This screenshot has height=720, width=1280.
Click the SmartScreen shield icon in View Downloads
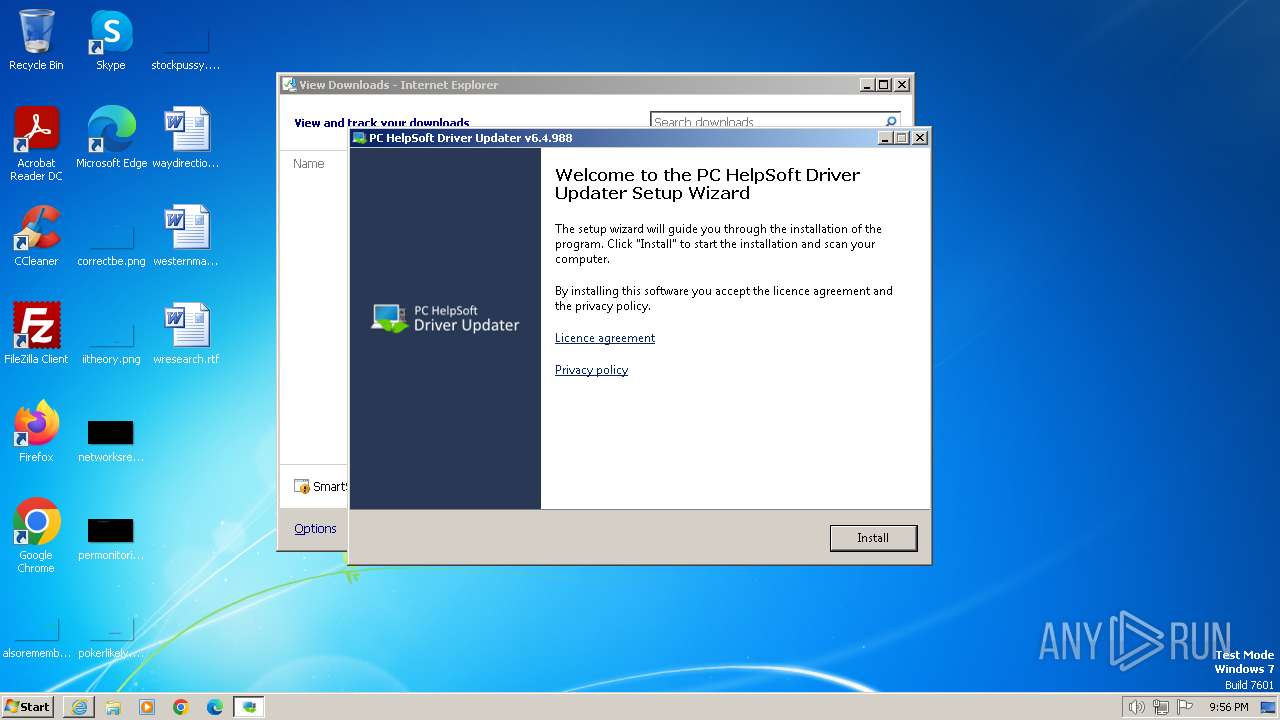pos(302,487)
